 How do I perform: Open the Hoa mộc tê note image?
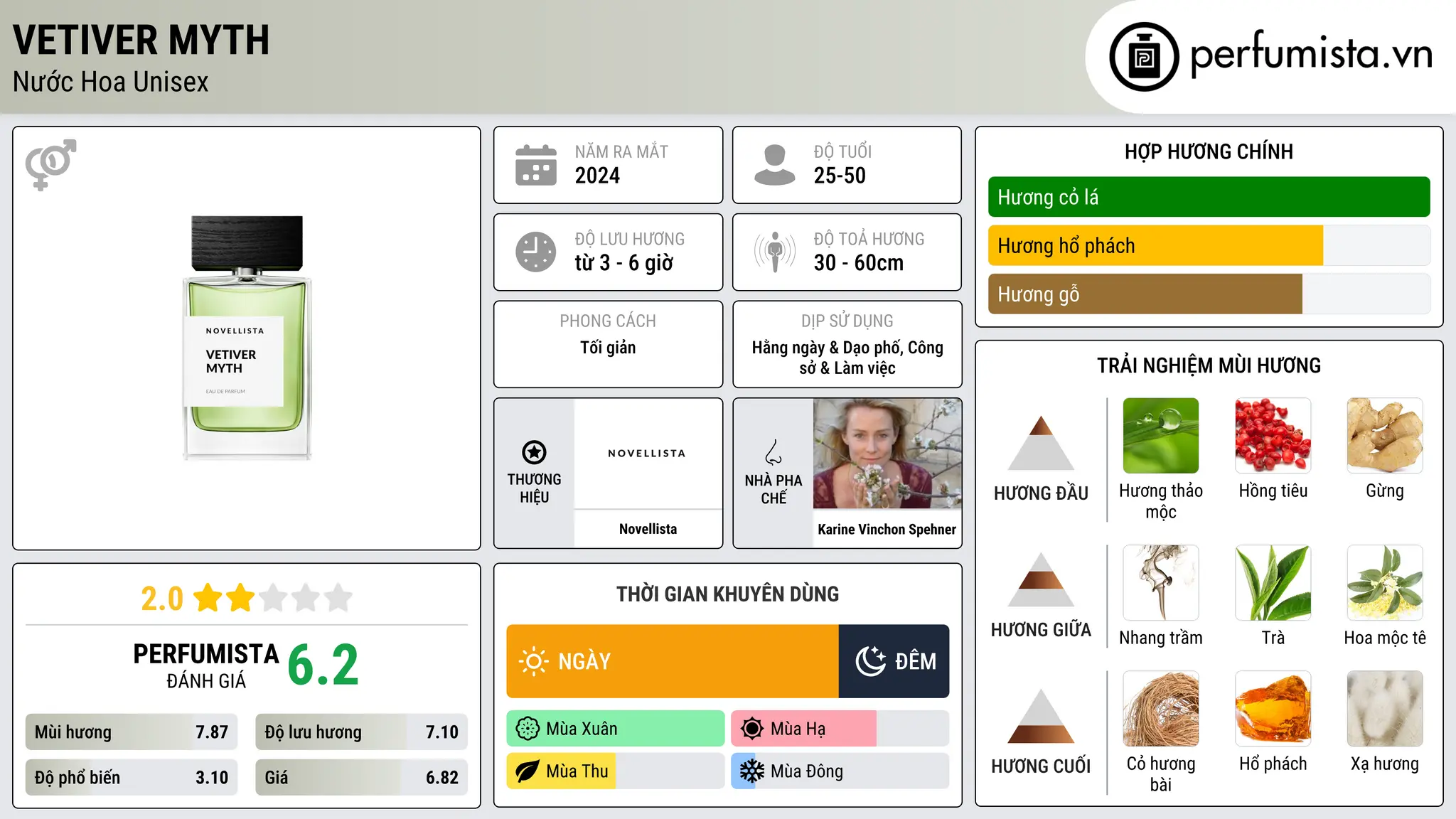1385,583
